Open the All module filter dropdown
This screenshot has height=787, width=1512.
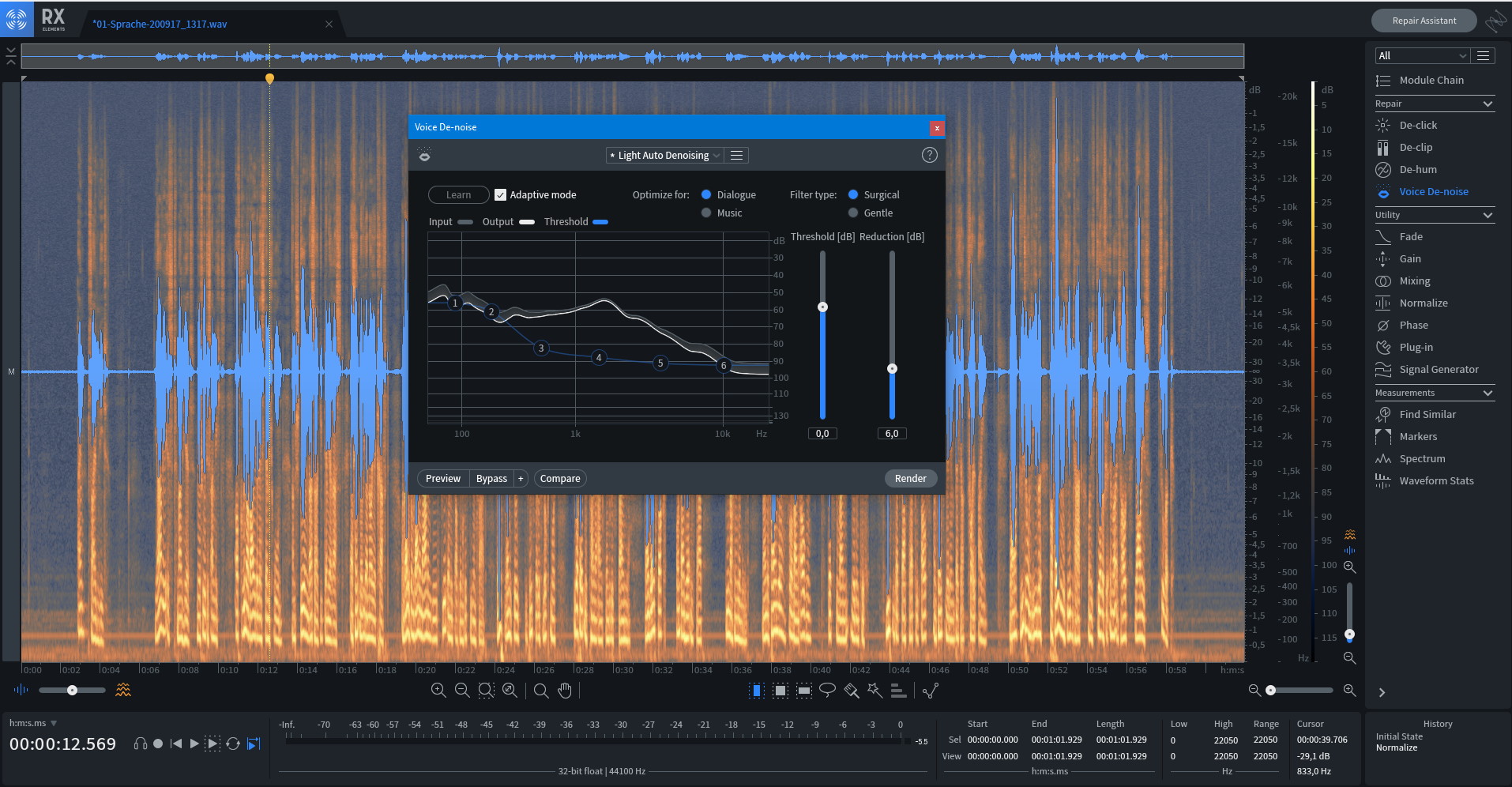[1421, 55]
